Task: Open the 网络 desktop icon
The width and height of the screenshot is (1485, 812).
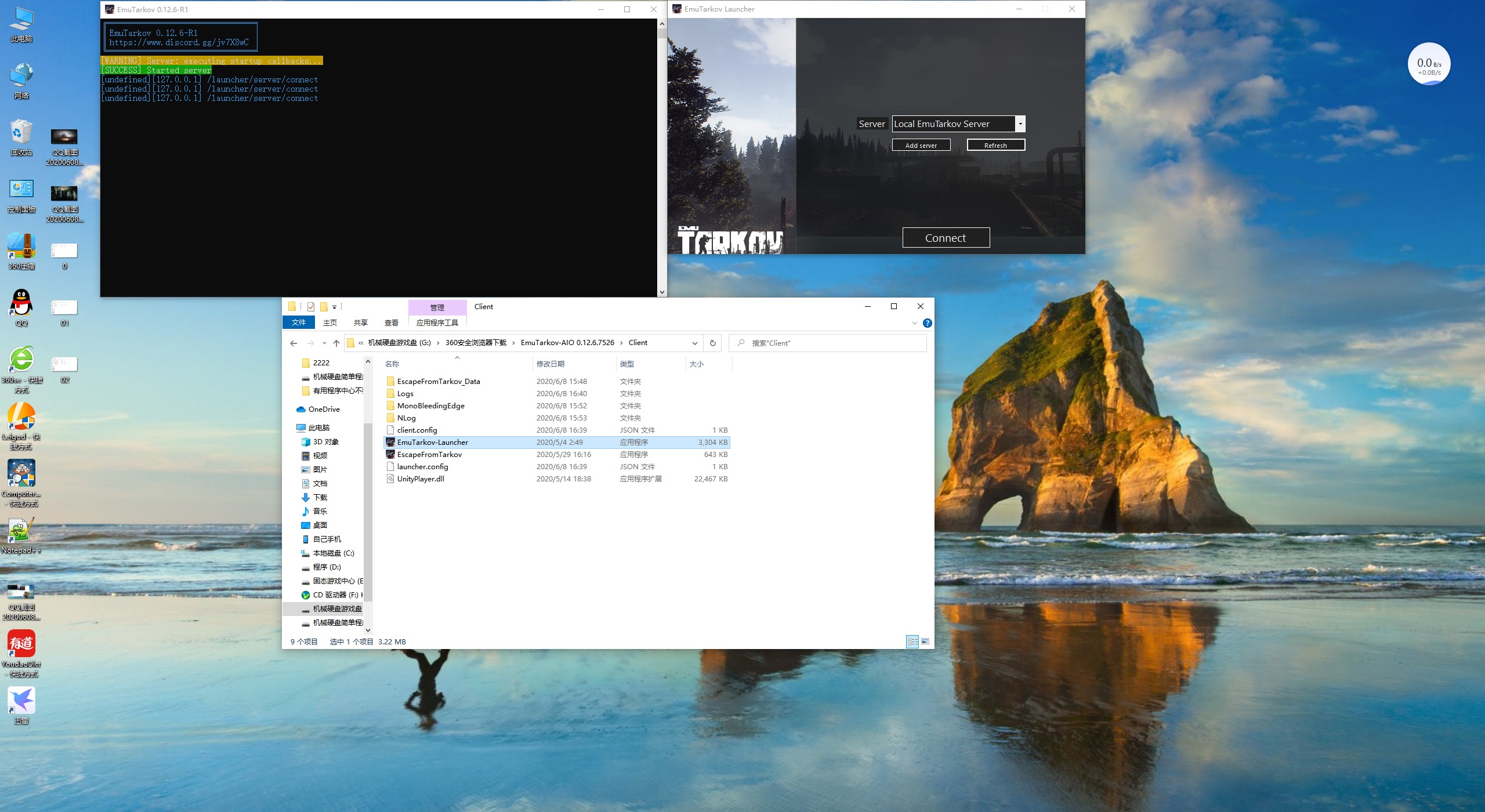Action: (21, 81)
